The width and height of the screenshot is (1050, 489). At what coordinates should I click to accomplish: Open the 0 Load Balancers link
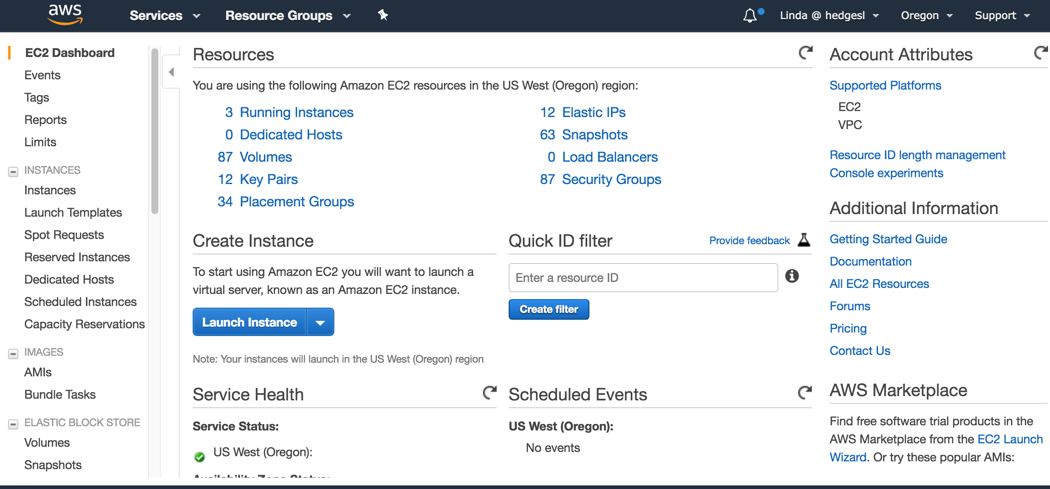603,157
